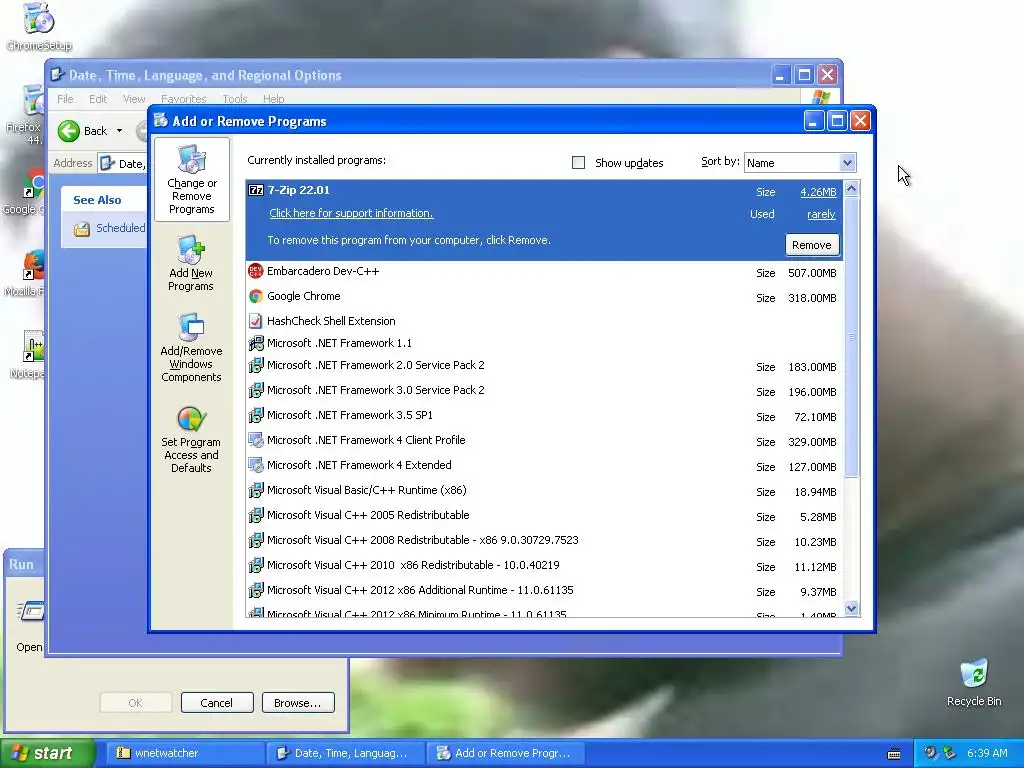Click the .NET Framework 2.0 Service Pack 2 icon

pyautogui.click(x=256, y=365)
